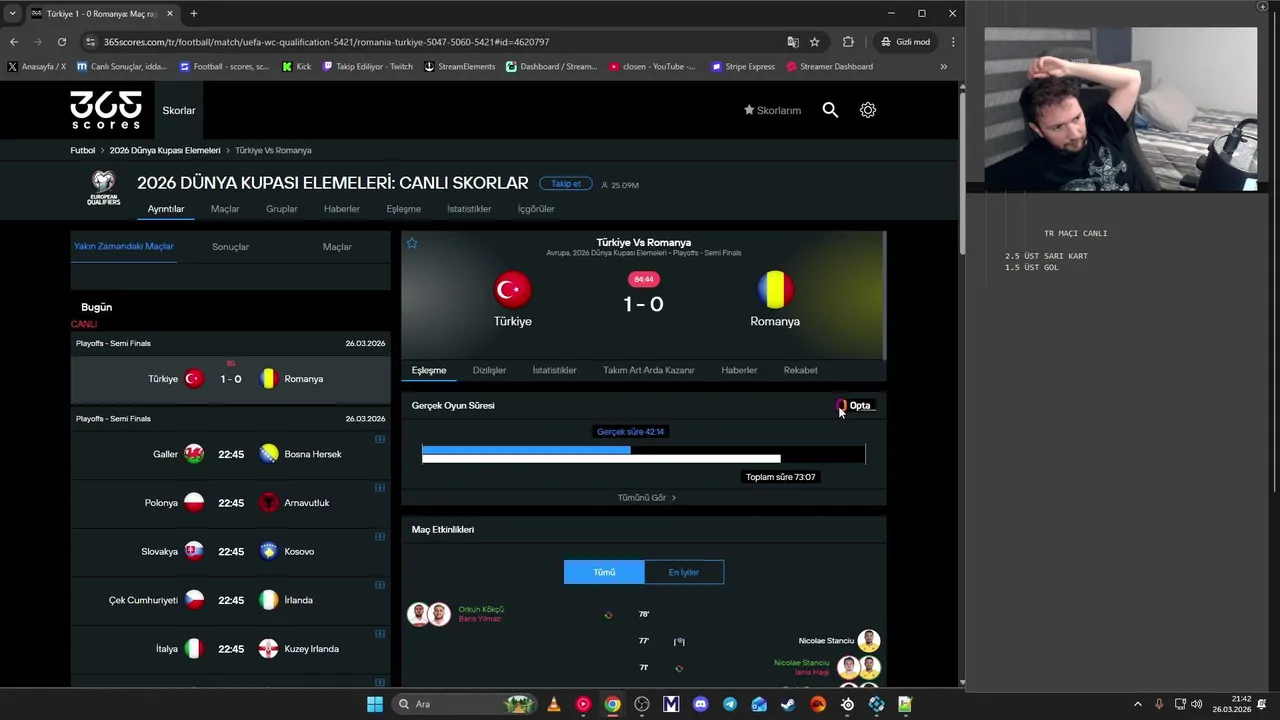Go back with the browser back arrow
The width and height of the screenshot is (1280, 720).
pos(14,42)
